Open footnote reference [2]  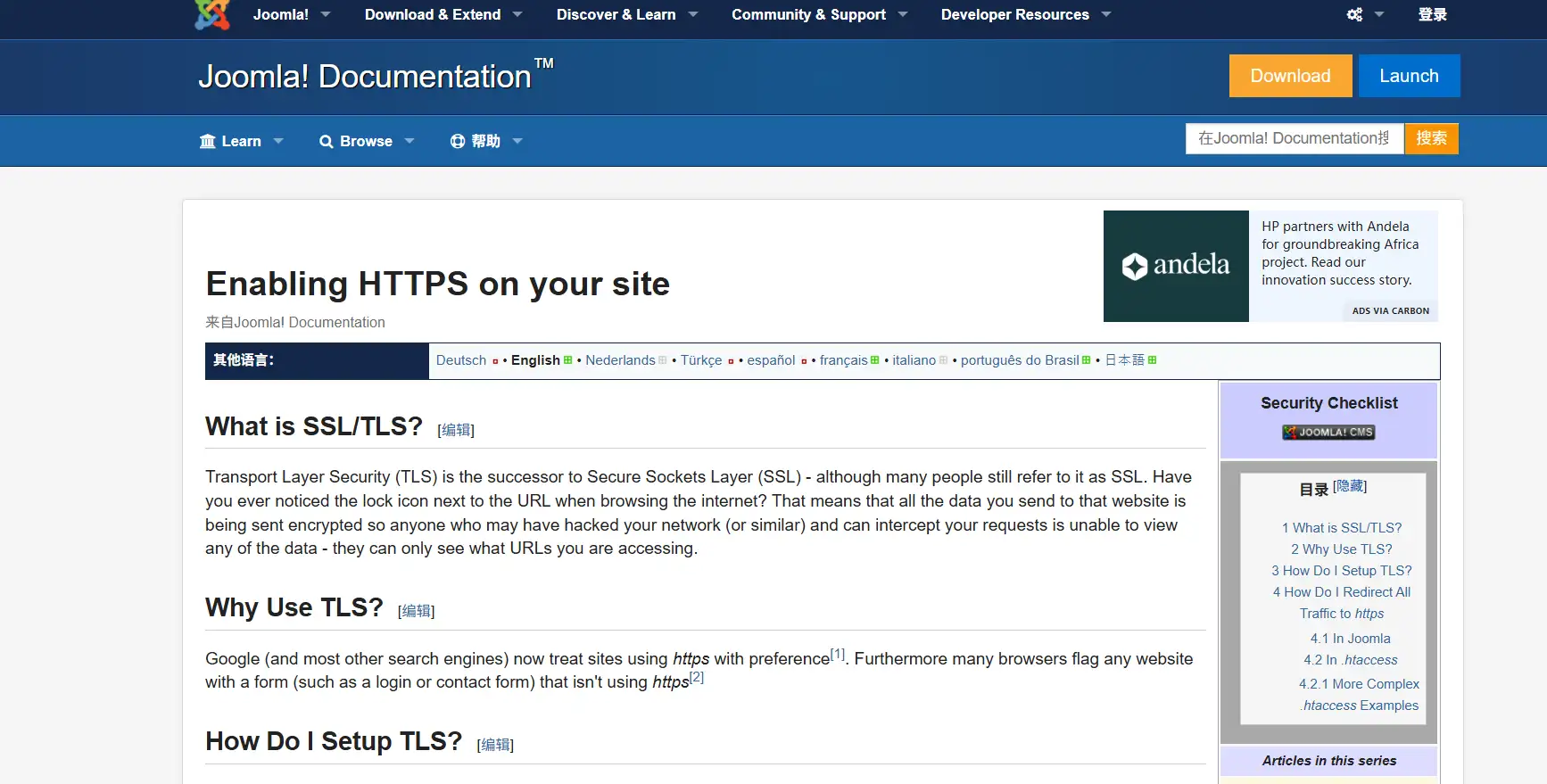tap(697, 677)
